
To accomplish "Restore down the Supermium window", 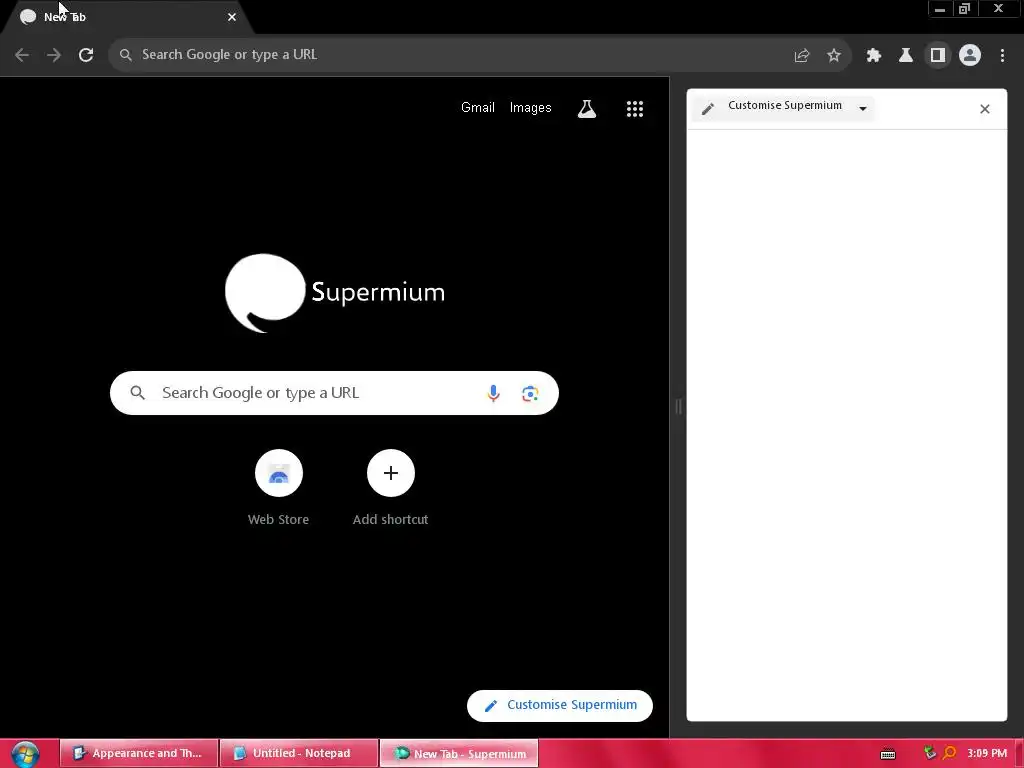I will coord(965,9).
